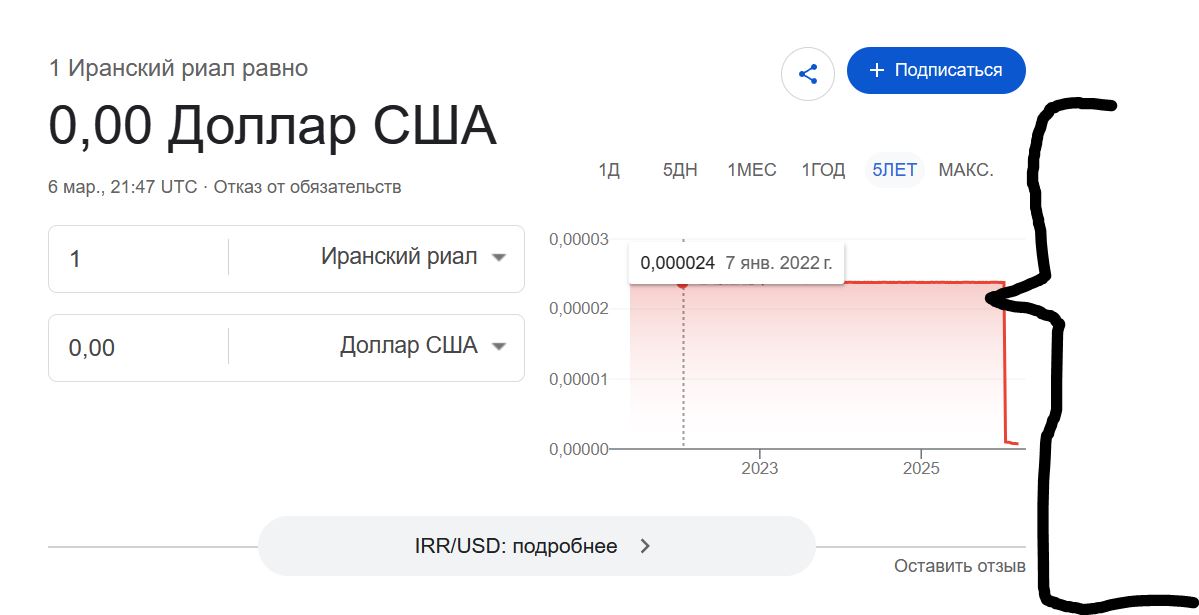The height and width of the screenshot is (615, 1199).
Task: Select the 5ЛЕТ time range tab
Action: (x=894, y=170)
